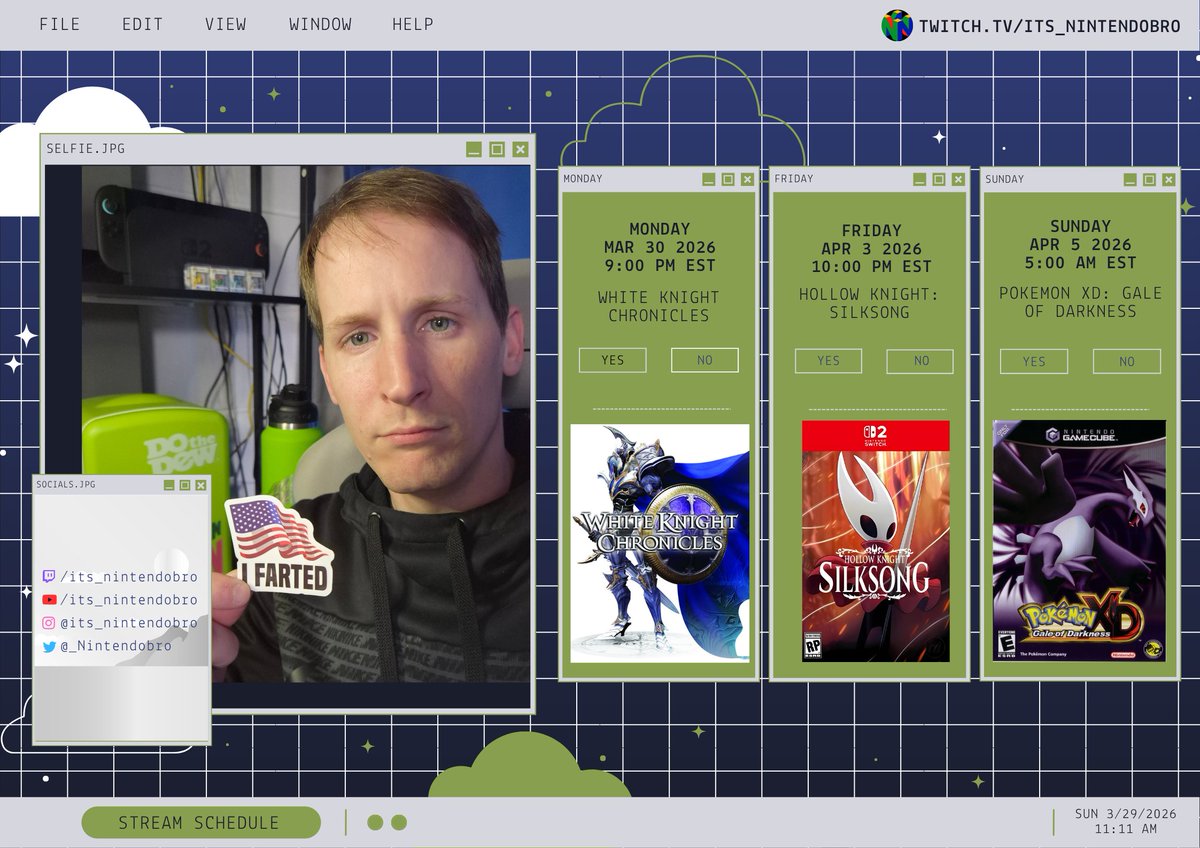This screenshot has width=1200, height=848.
Task: Click the date SUN 3/29/2026 in footer
Action: (x=1126, y=813)
